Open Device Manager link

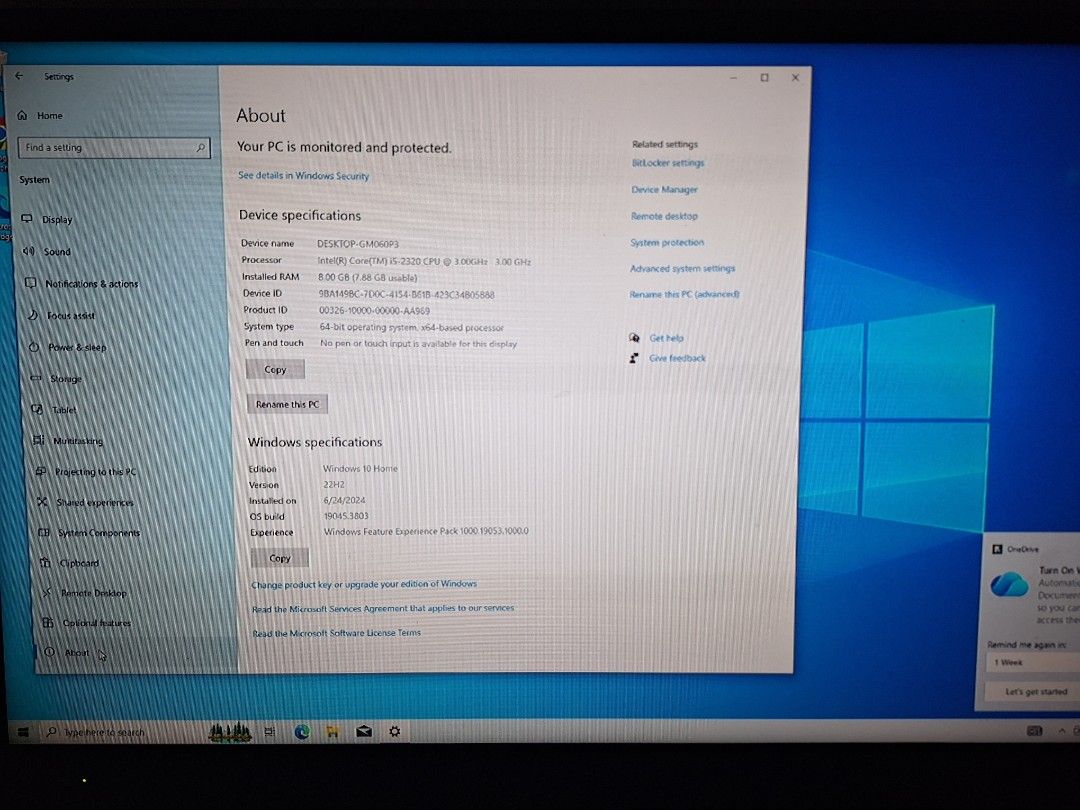pyautogui.click(x=665, y=189)
